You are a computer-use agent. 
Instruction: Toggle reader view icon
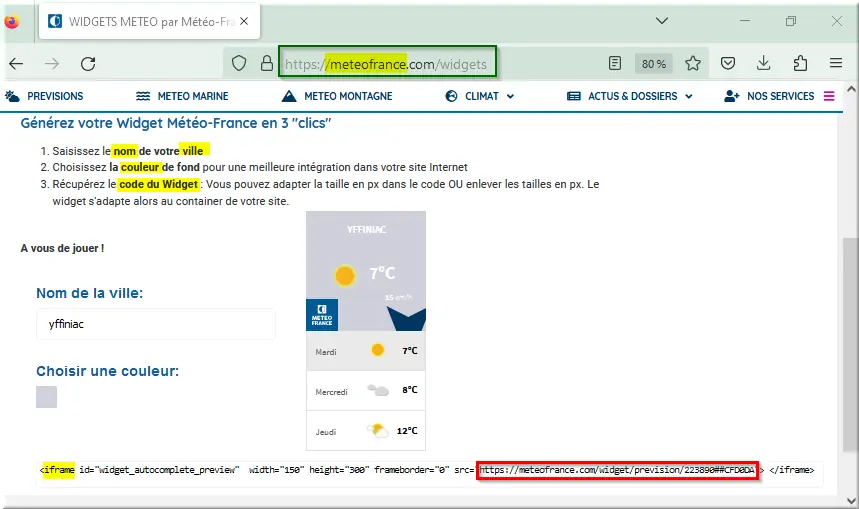pos(615,63)
